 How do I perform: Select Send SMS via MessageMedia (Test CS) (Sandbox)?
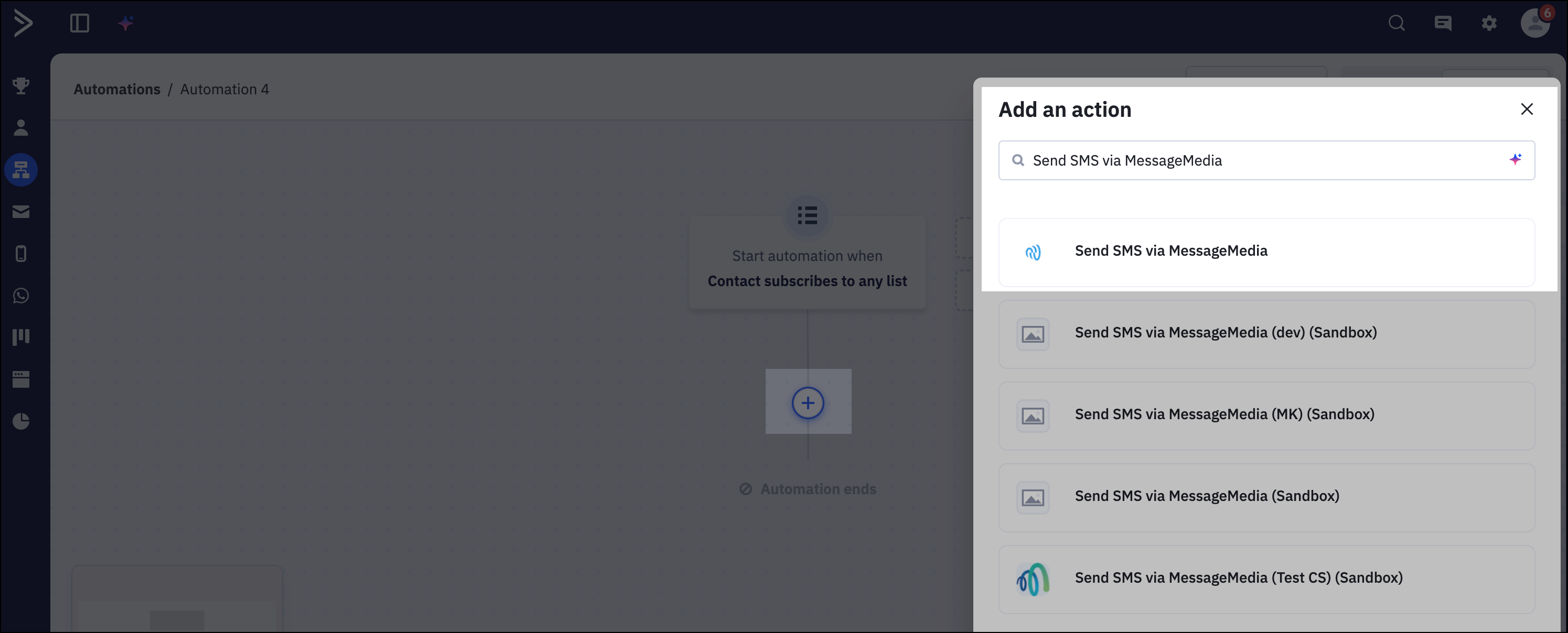click(1266, 579)
